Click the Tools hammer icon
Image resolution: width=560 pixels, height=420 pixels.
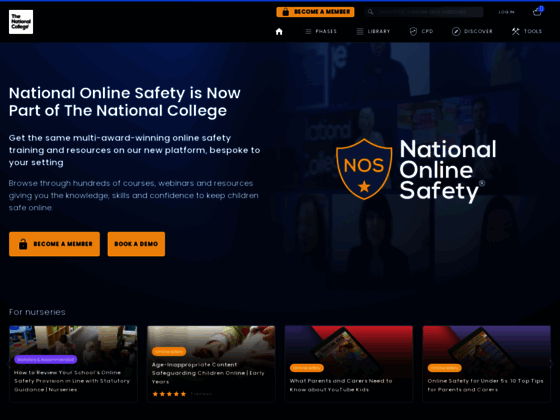(x=515, y=31)
